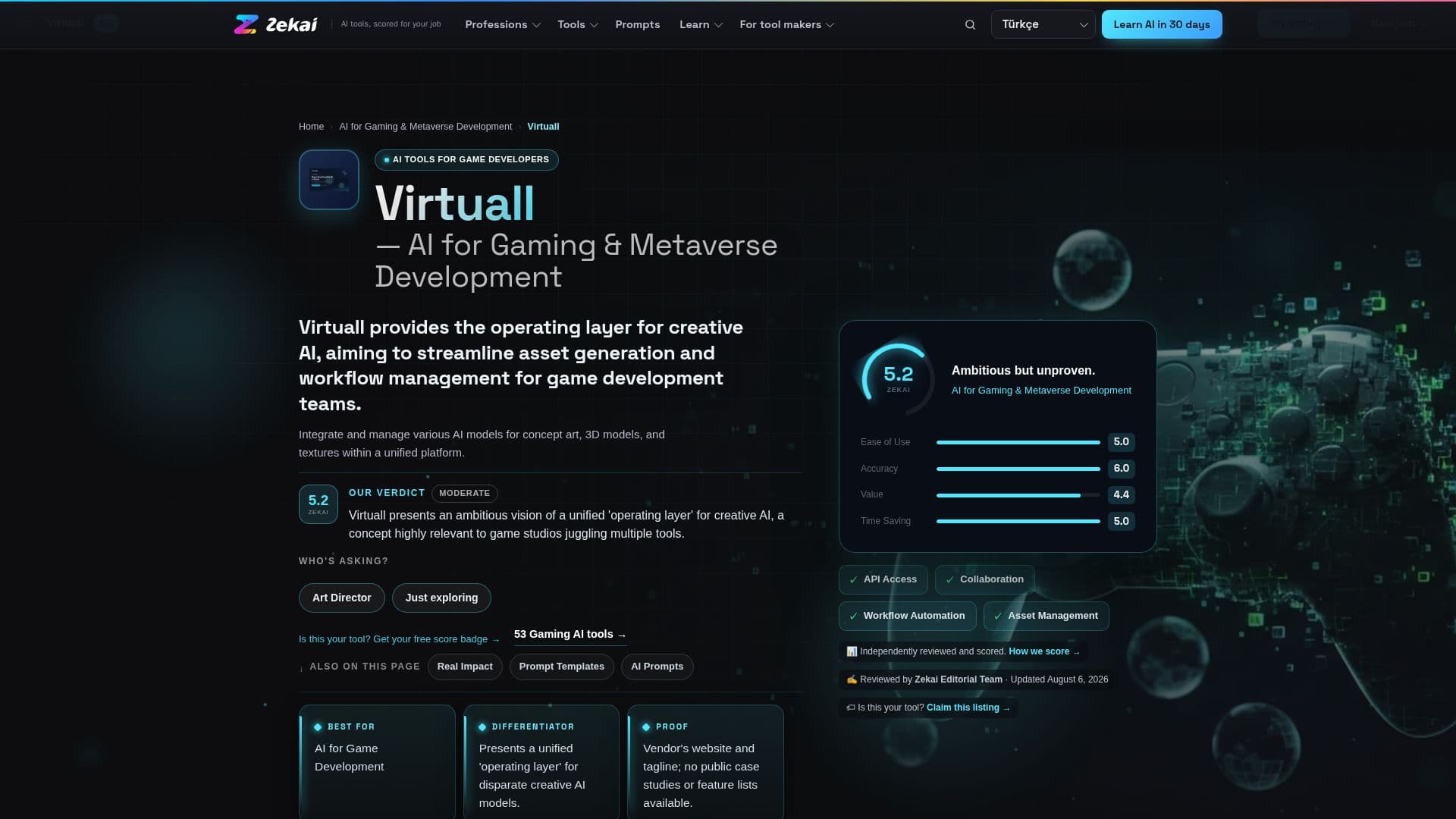Click the Best For diamond icon
Viewport: 1456px width, 819px height.
point(318,727)
